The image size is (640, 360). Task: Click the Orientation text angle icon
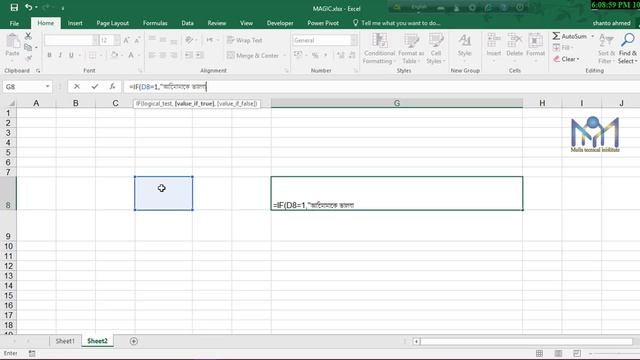[x=189, y=40]
